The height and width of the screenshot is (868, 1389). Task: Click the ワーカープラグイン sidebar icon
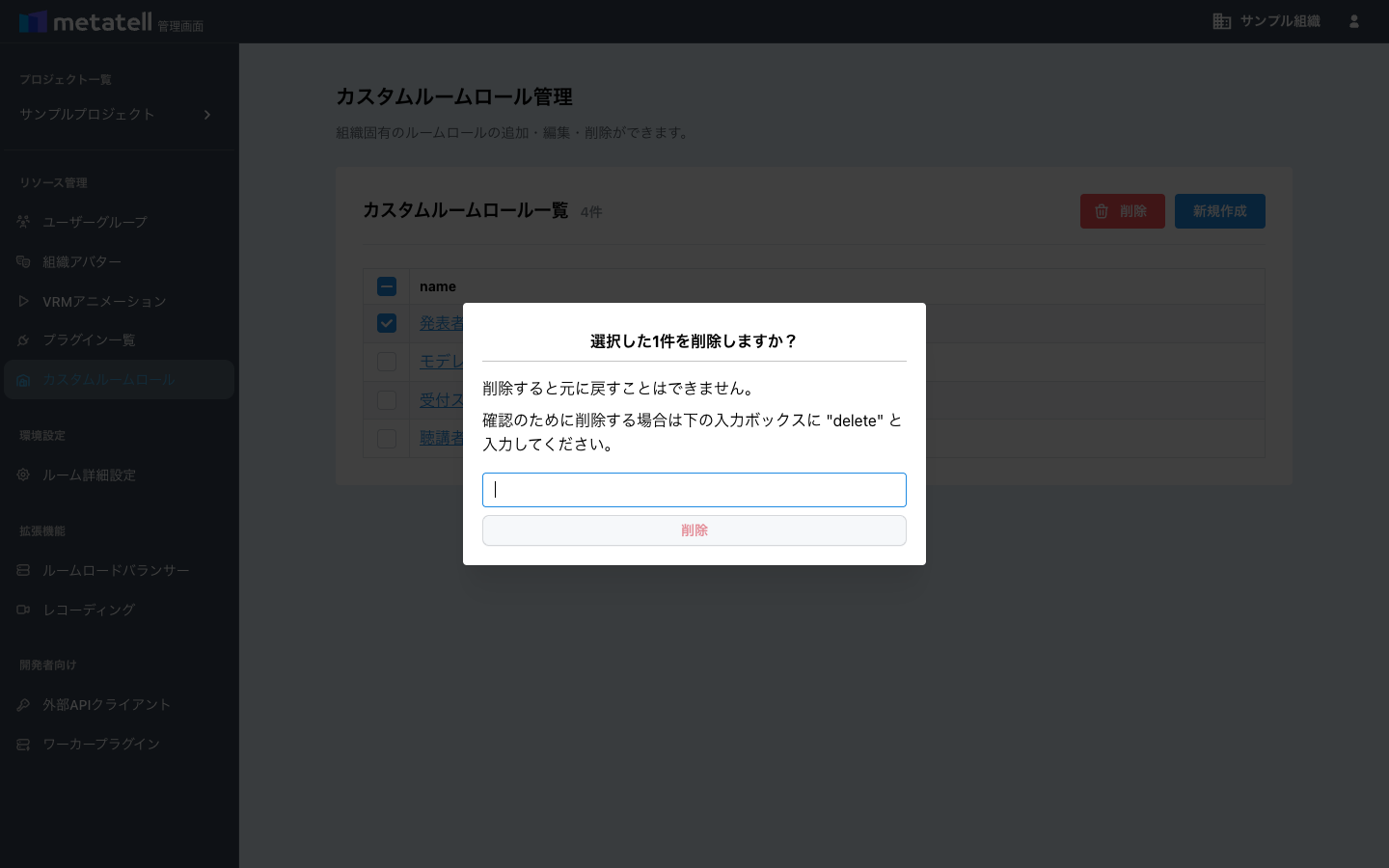(23, 745)
